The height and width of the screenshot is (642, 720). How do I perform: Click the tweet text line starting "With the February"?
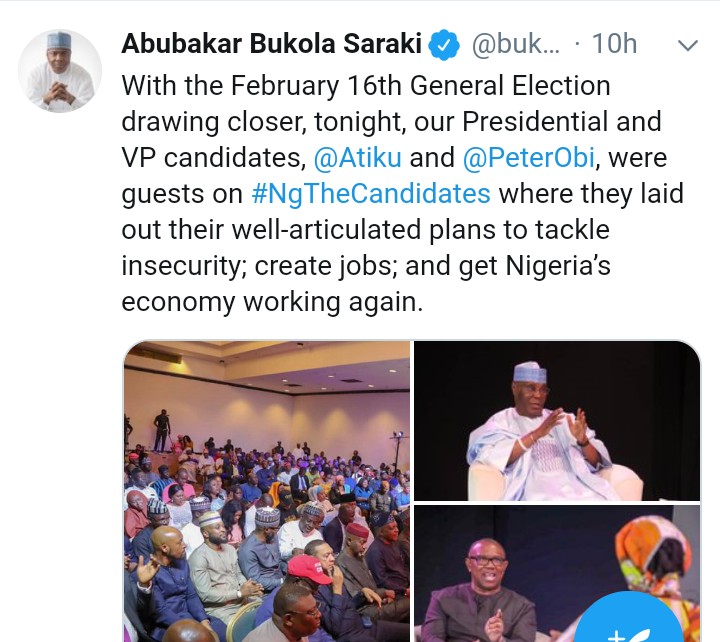click(365, 86)
